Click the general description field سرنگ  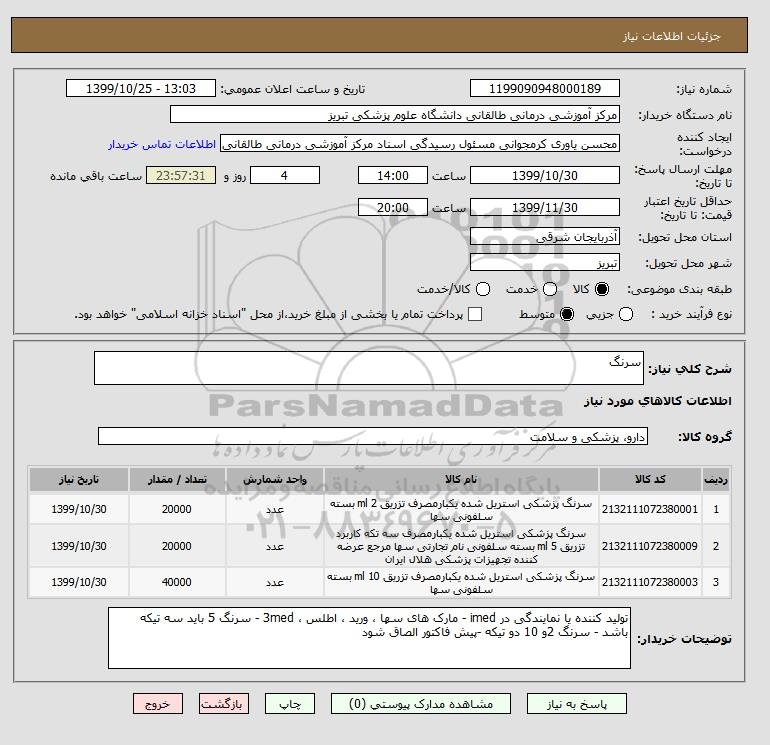pos(369,368)
